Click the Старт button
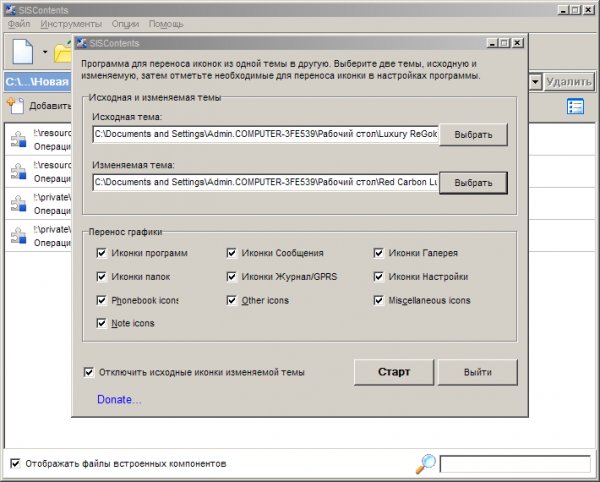The height and width of the screenshot is (482, 600). [x=394, y=372]
